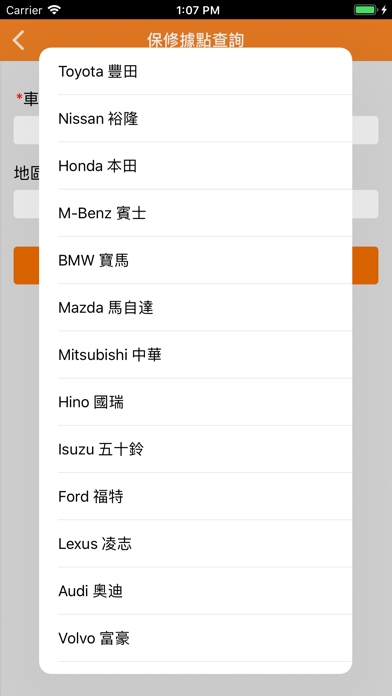Choose BMW 寶馬 from brands
The width and height of the screenshot is (392, 696).
click(x=195, y=261)
